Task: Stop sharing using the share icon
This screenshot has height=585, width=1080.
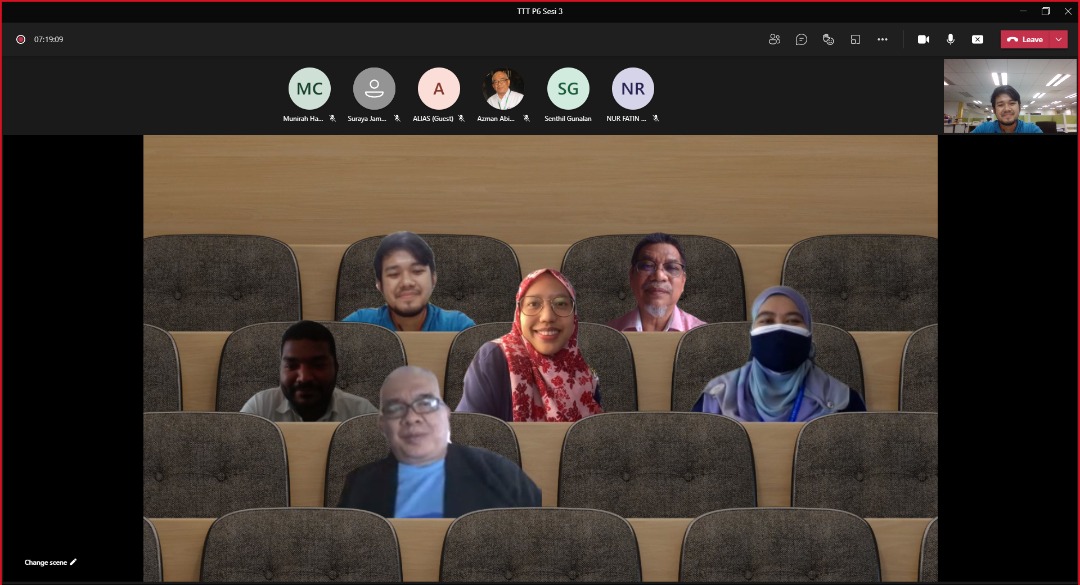Action: (x=977, y=39)
